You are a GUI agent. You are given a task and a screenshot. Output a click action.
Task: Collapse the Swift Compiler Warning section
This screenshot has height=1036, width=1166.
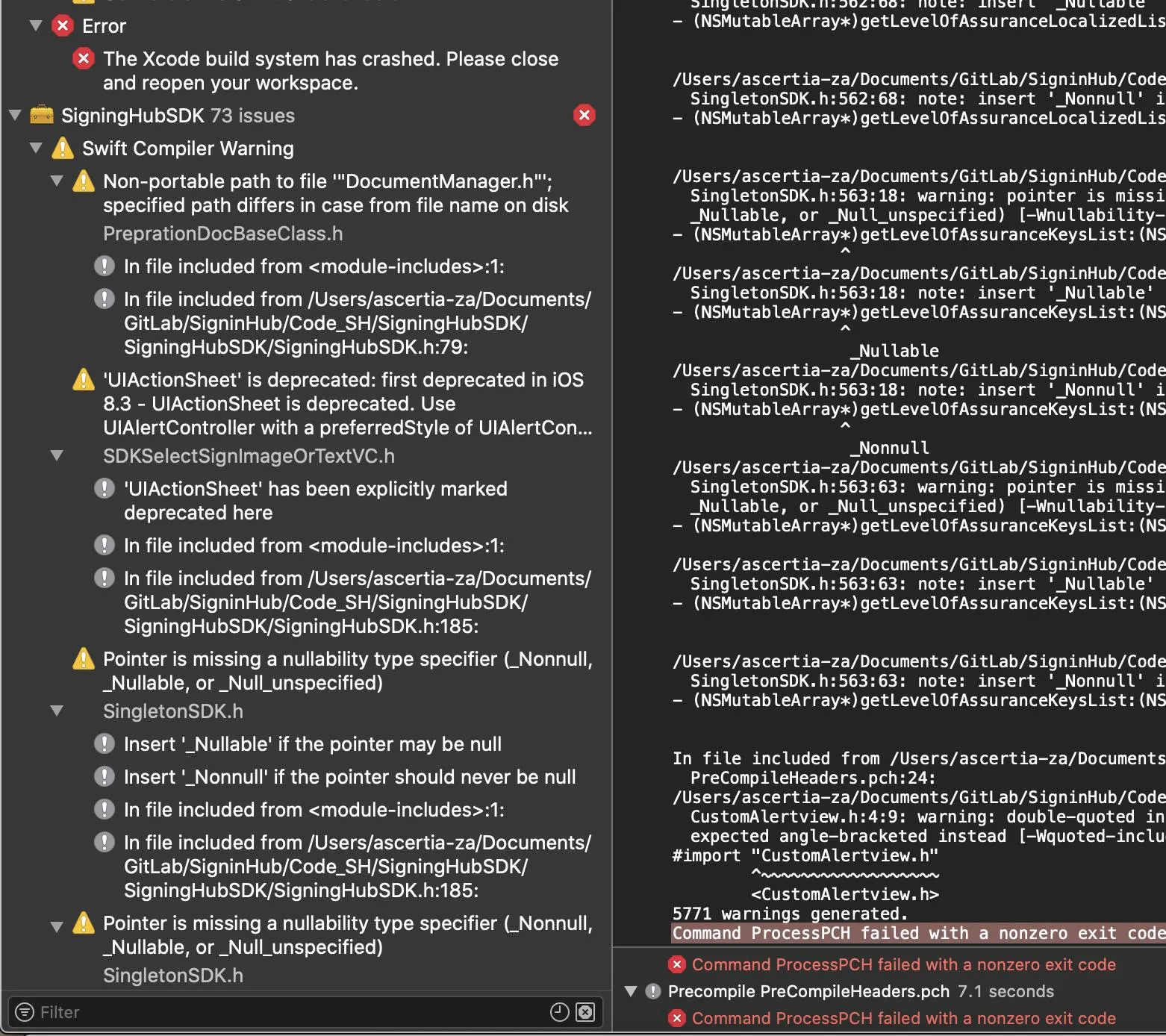click(x=35, y=148)
